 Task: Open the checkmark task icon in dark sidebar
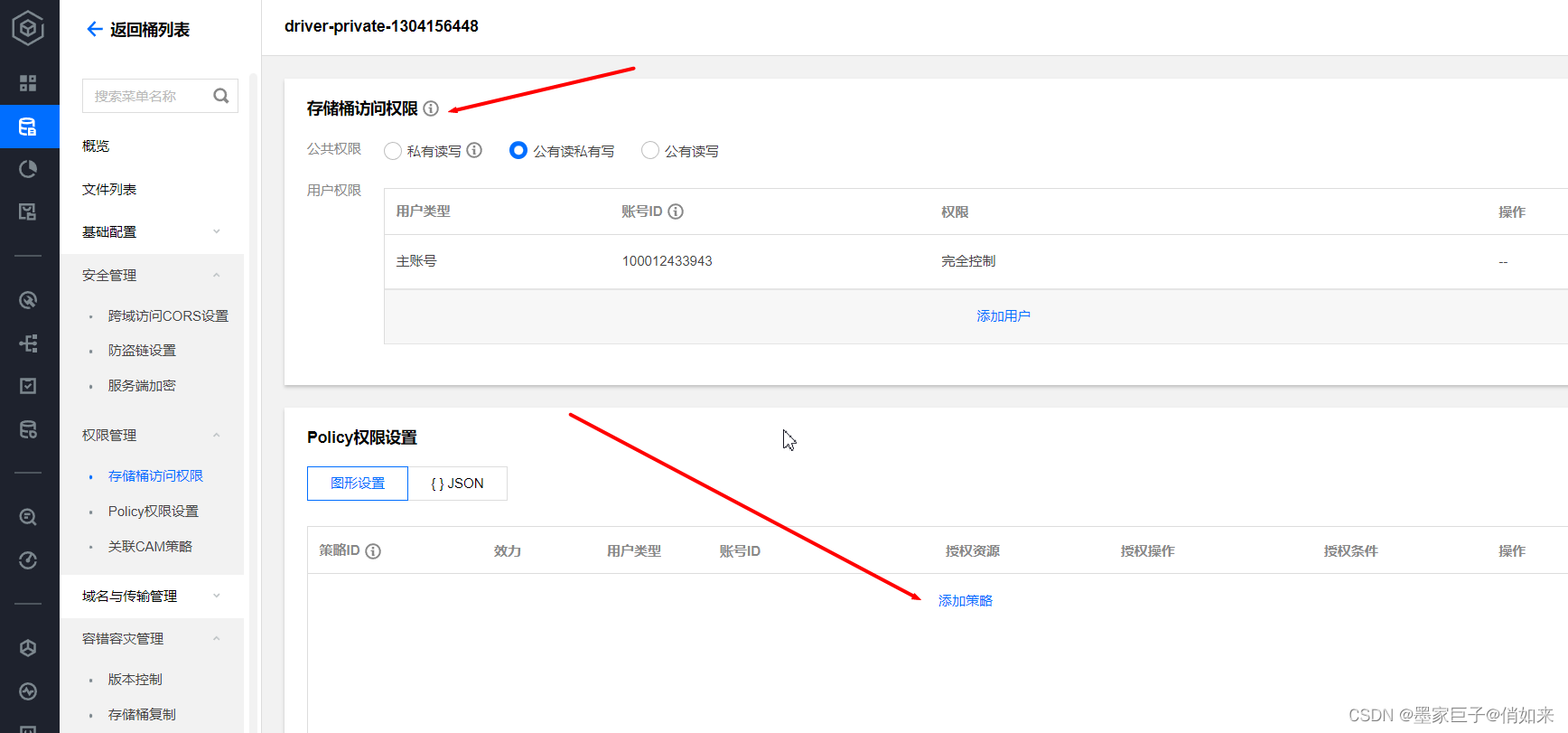click(x=28, y=386)
